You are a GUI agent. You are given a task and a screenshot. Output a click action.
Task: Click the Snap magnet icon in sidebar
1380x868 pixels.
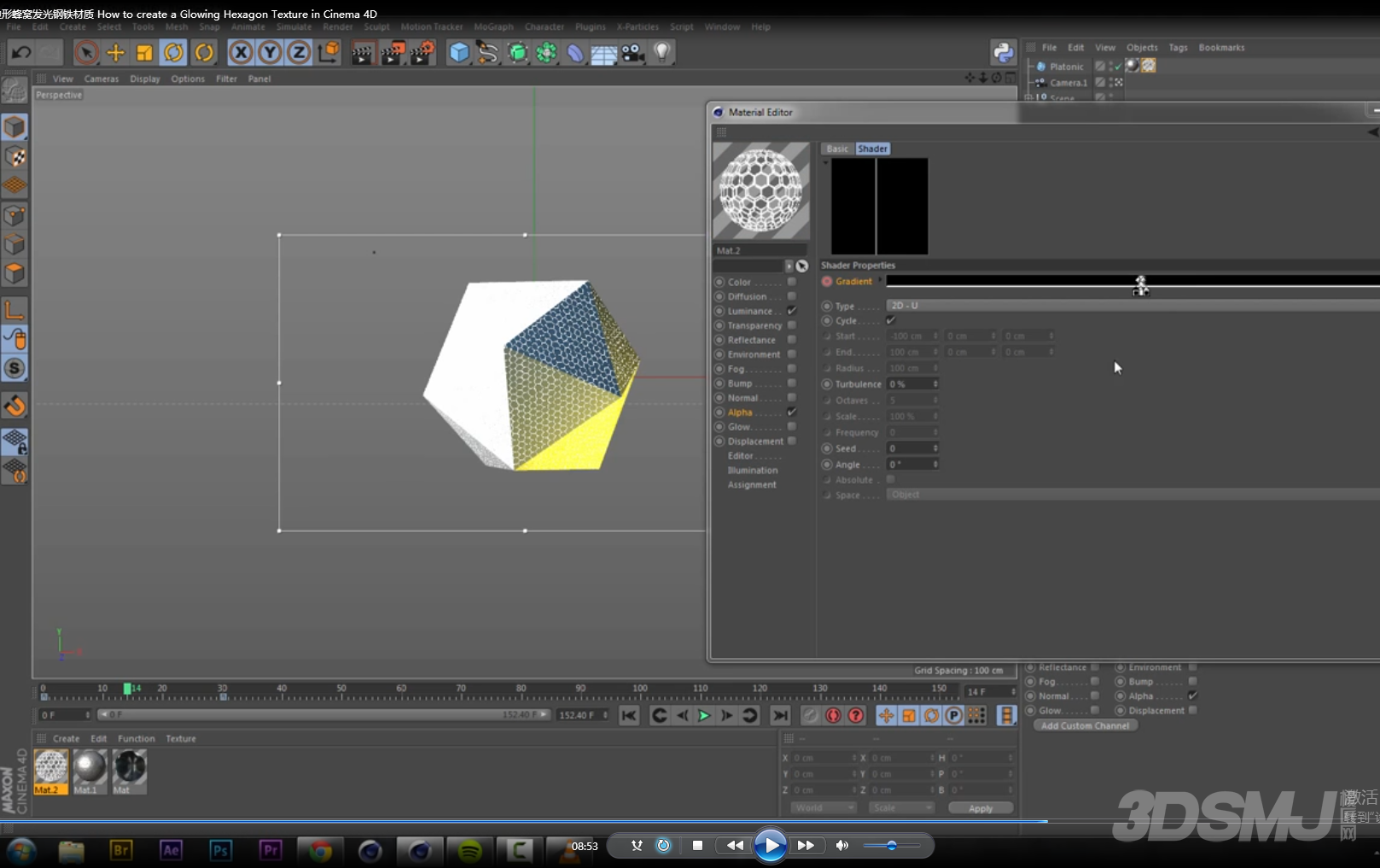(x=15, y=406)
